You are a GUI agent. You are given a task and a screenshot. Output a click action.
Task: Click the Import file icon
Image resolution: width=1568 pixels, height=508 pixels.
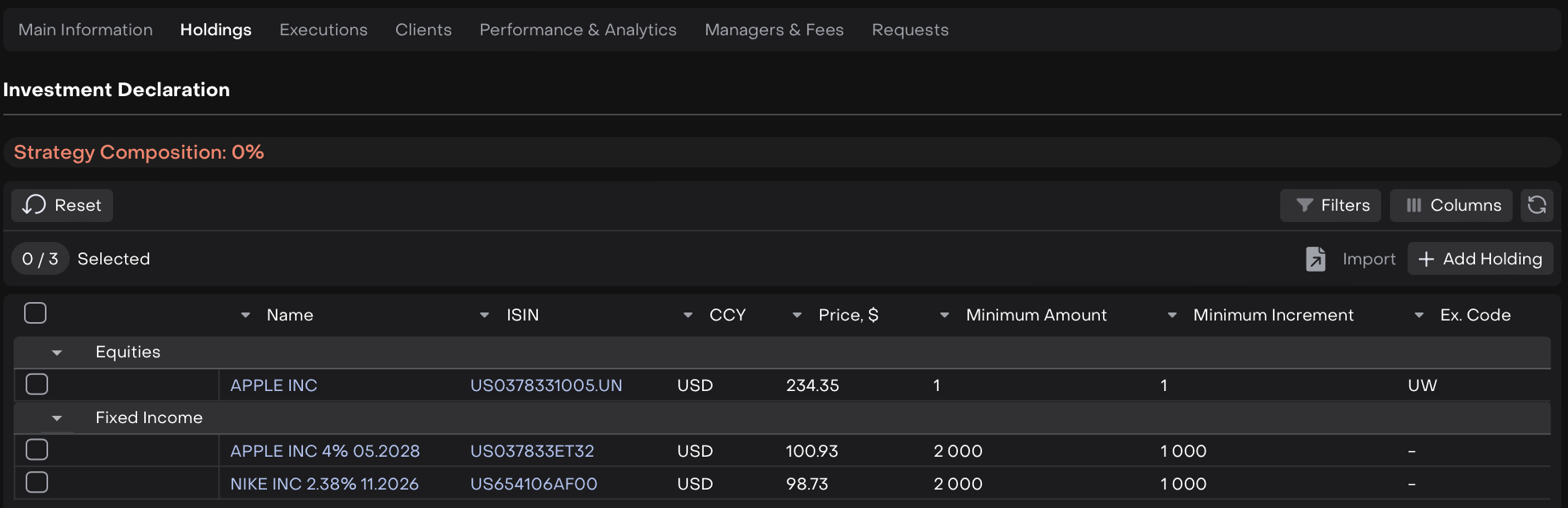click(1315, 259)
